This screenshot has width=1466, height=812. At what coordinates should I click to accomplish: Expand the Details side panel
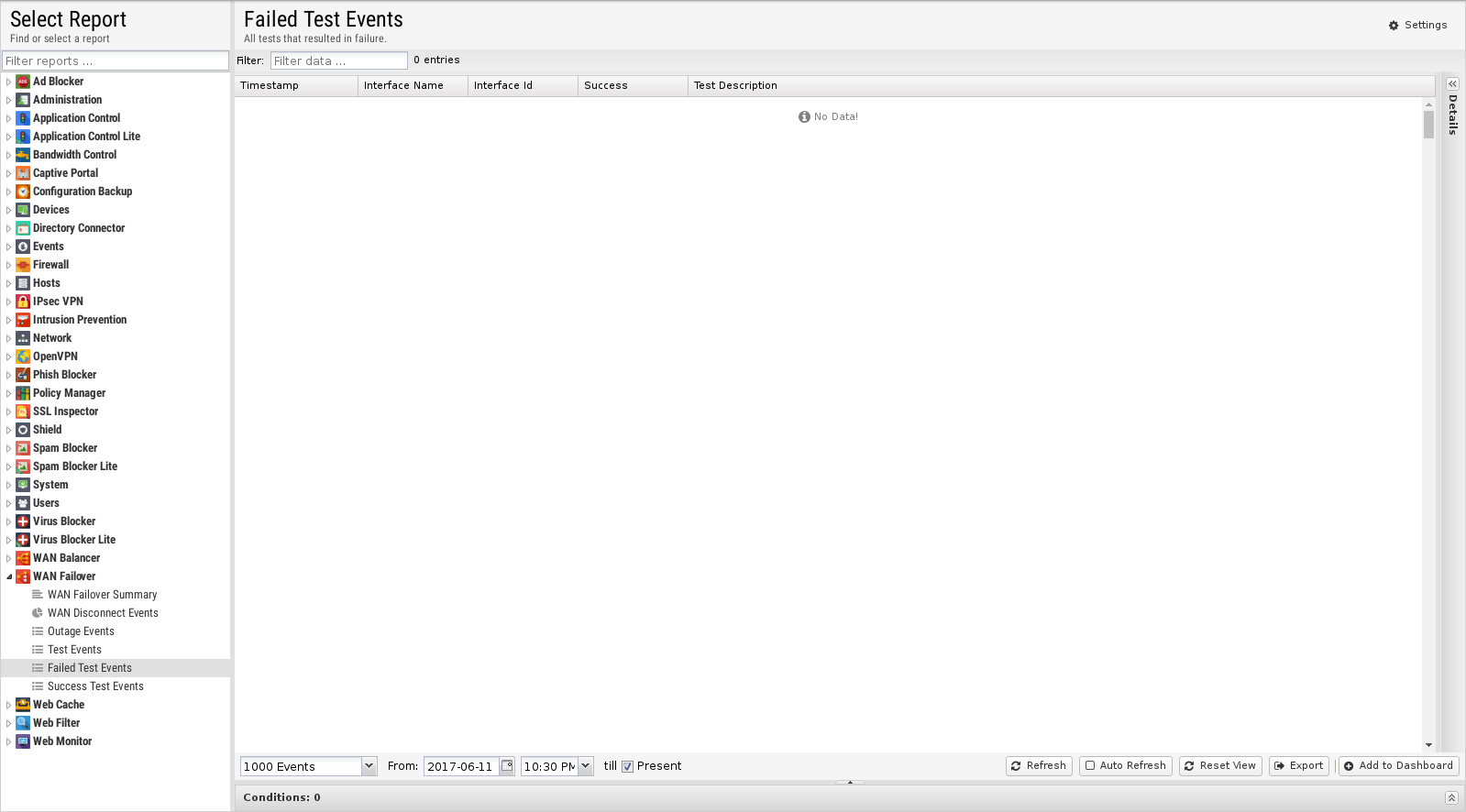tap(1452, 83)
